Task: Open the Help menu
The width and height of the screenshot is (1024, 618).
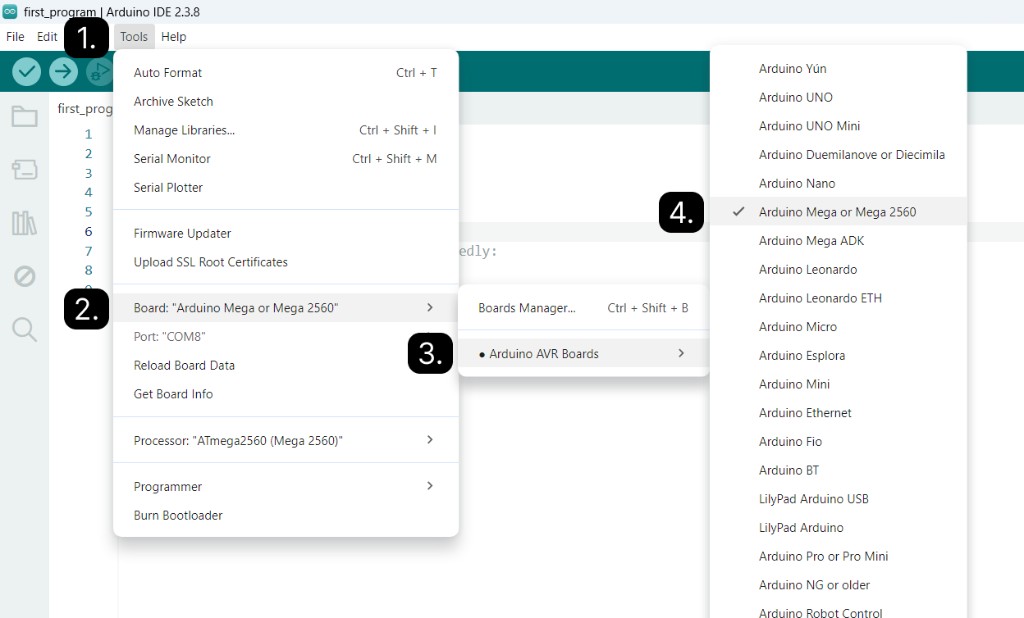Action: (174, 37)
